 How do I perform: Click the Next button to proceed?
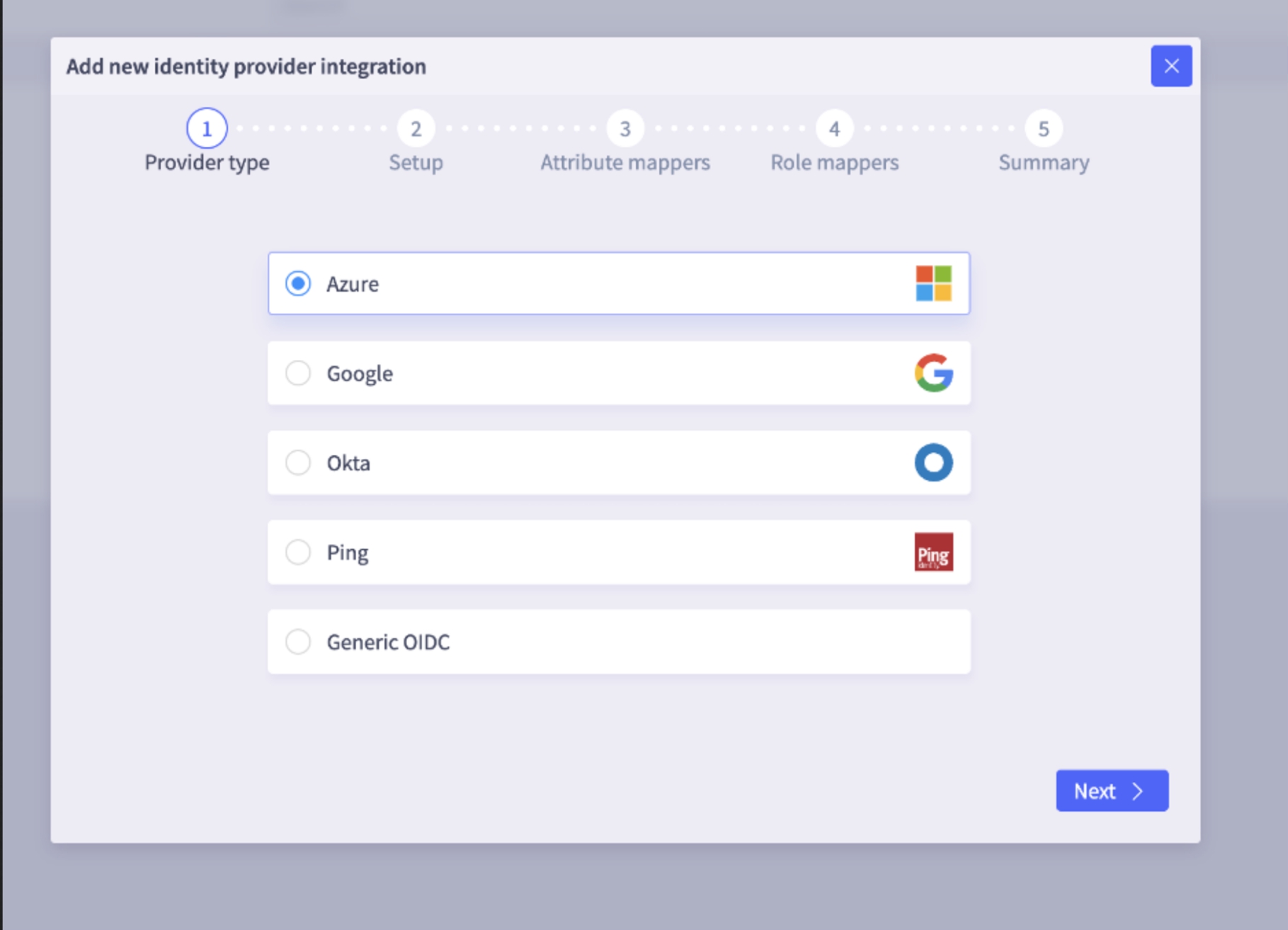pyautogui.click(x=1111, y=790)
